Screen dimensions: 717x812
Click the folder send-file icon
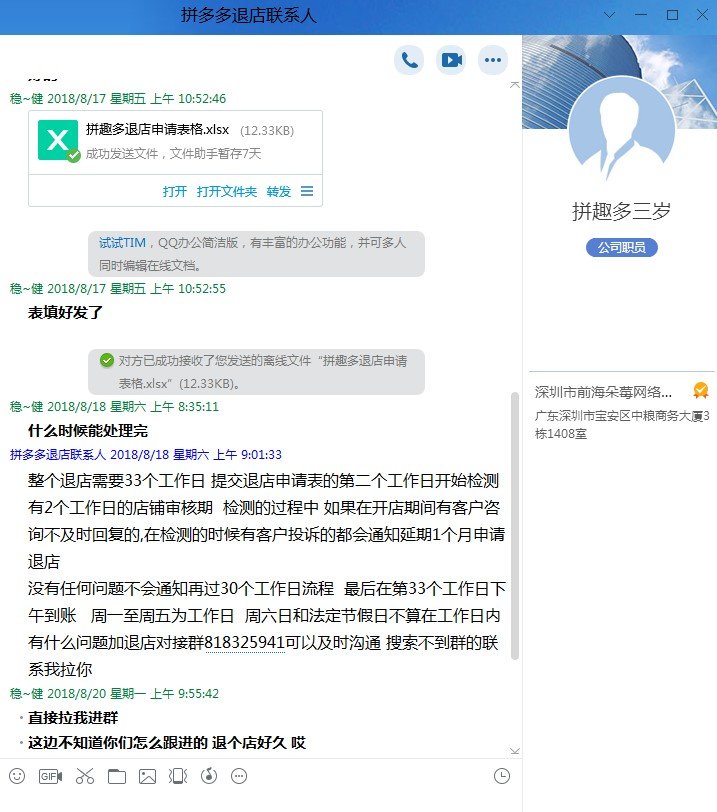[116, 776]
